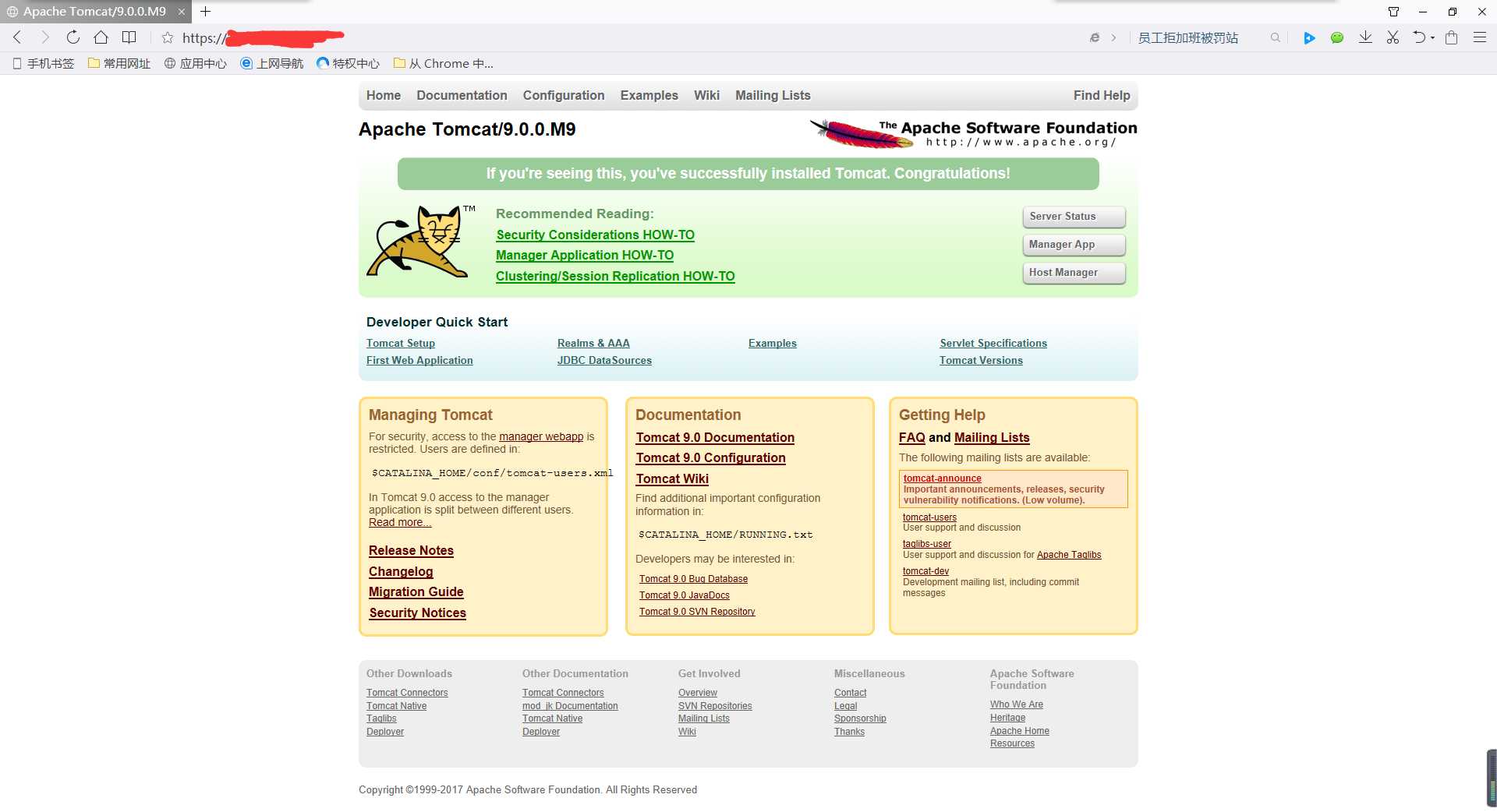
Task: Click the magnifier icon in the search box
Action: 1276,37
